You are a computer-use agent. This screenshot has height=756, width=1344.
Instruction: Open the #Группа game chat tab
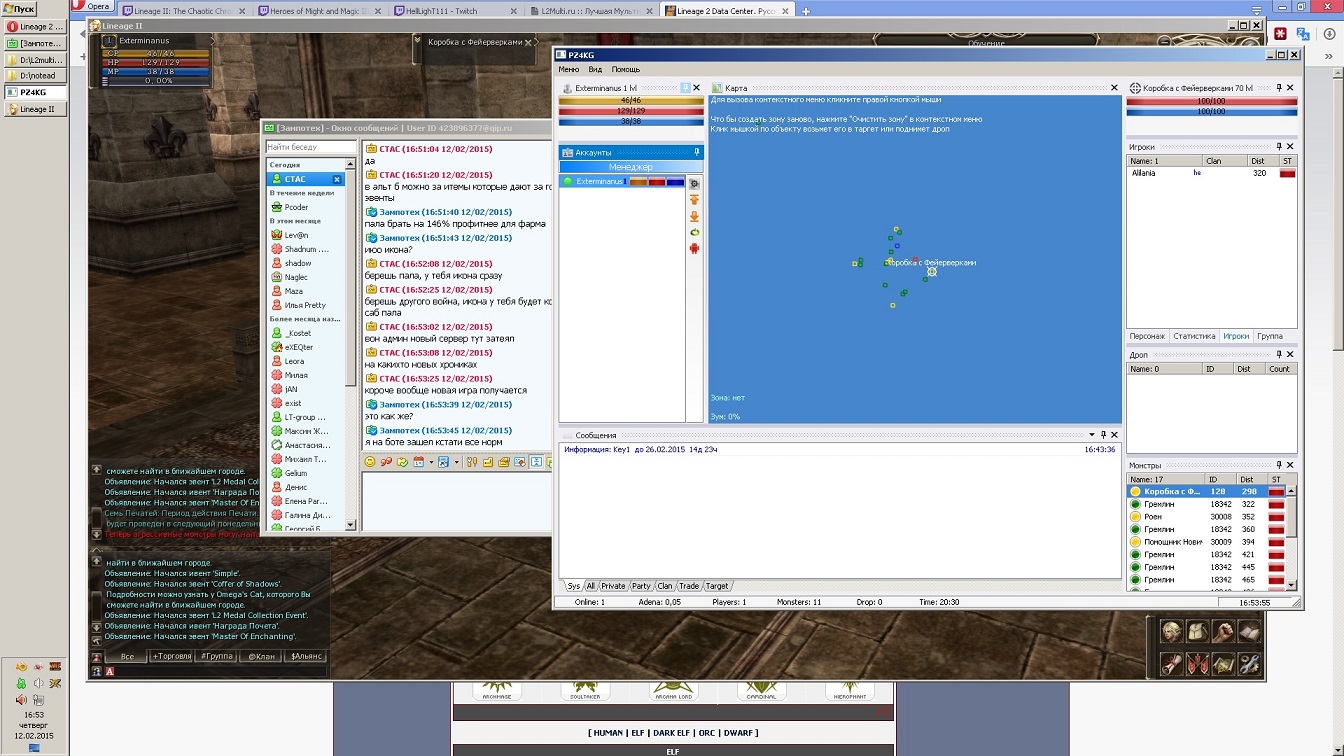(x=217, y=656)
